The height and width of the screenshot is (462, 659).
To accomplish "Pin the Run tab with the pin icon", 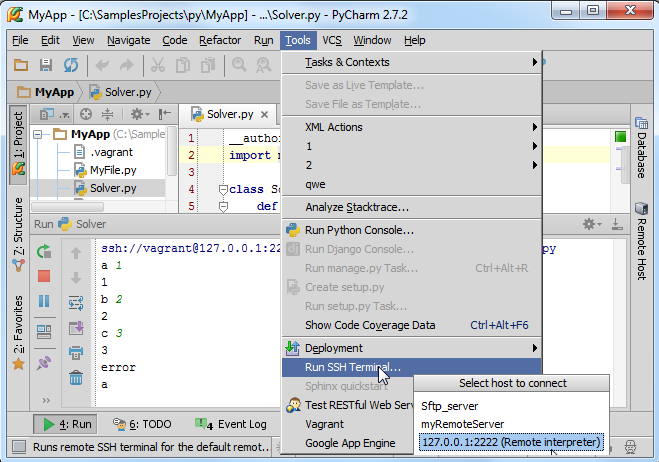I will (x=44, y=363).
